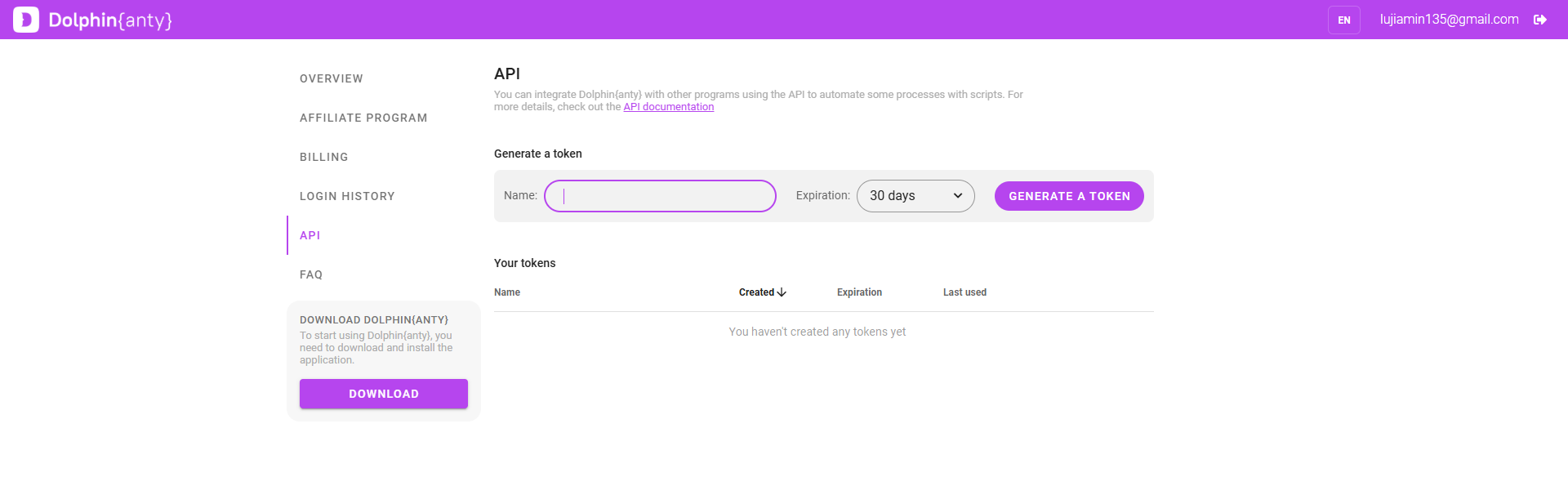Click the Download button

pyautogui.click(x=384, y=394)
